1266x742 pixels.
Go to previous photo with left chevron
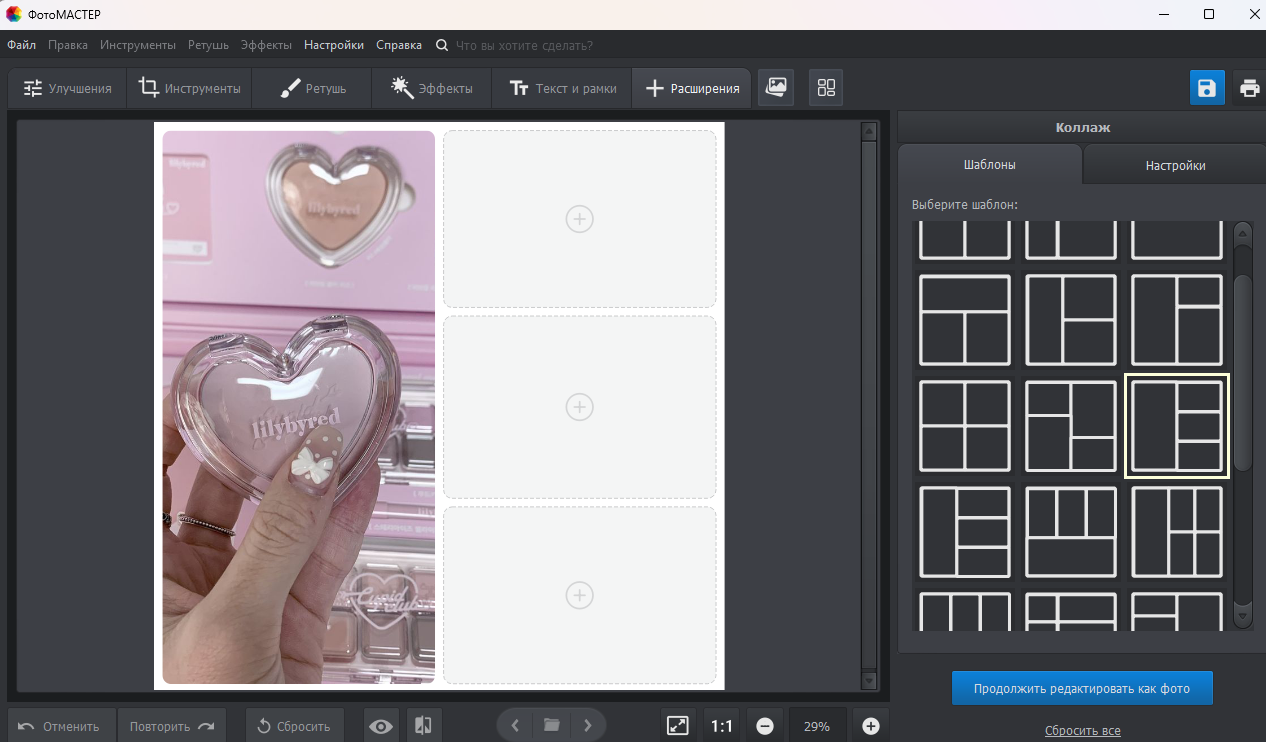point(514,725)
